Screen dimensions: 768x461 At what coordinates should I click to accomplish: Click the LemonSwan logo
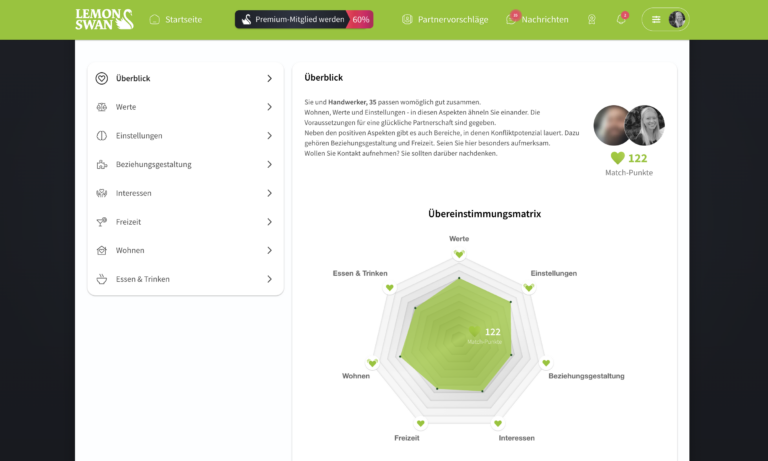pos(104,19)
